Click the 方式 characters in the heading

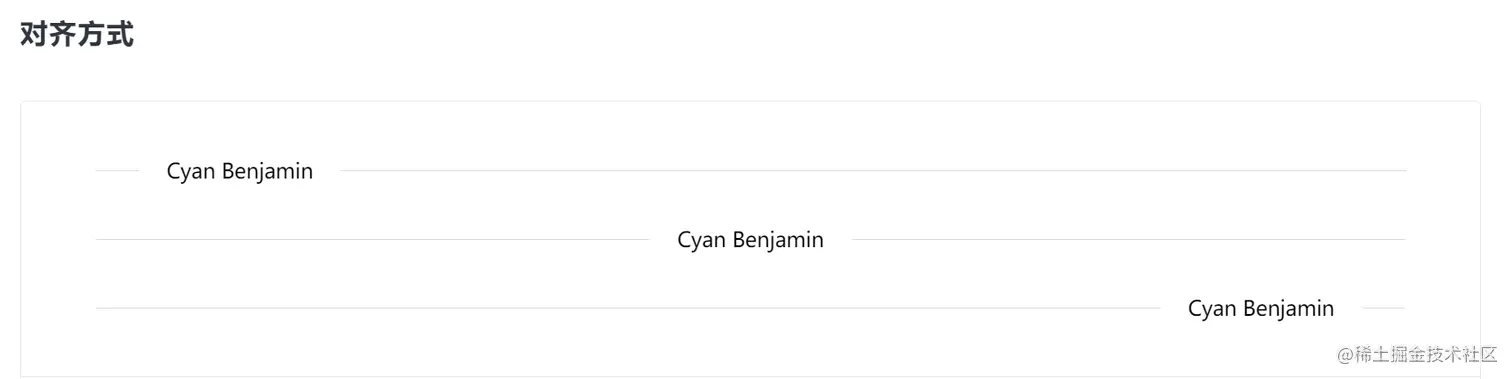[106, 35]
